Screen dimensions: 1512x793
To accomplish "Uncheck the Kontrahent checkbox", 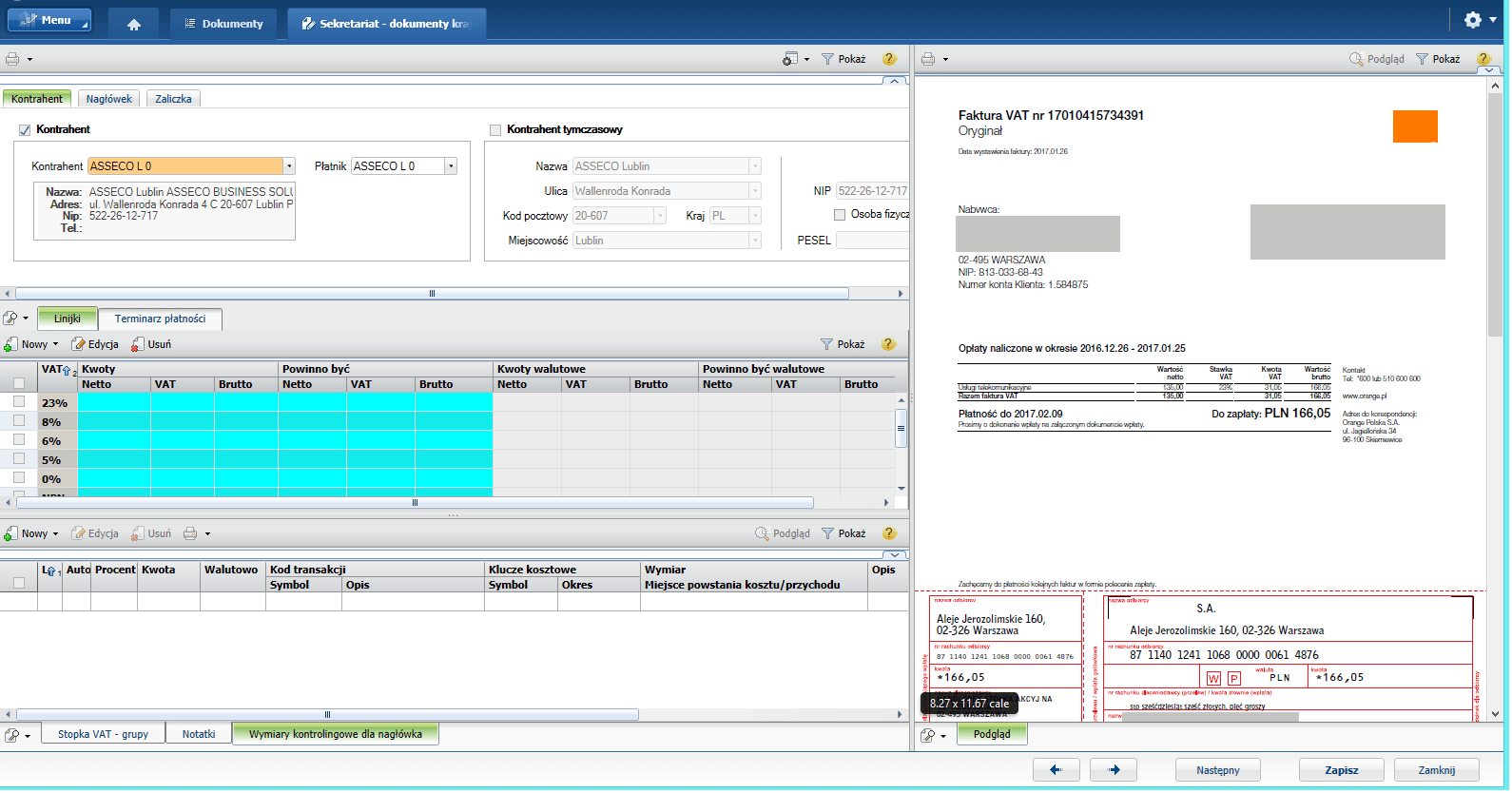I will (25, 130).
